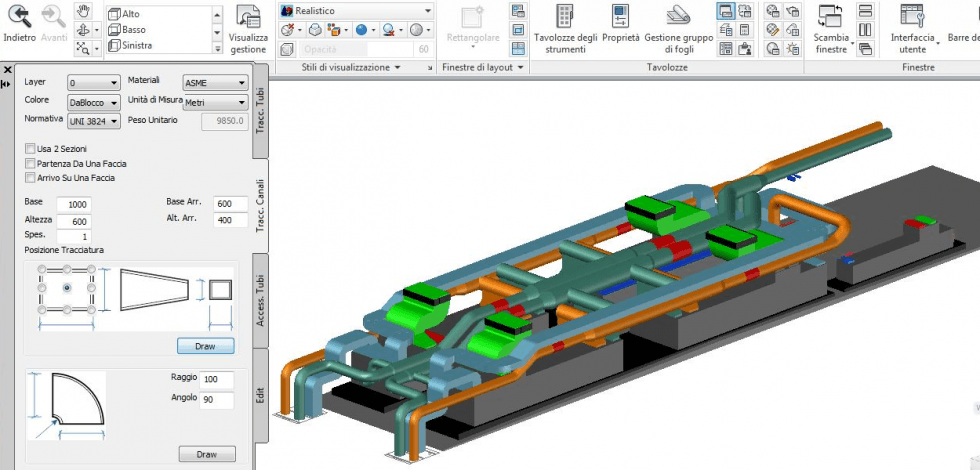
Task: Enable Usa 2 Sezioni checkbox
Action: pos(30,148)
